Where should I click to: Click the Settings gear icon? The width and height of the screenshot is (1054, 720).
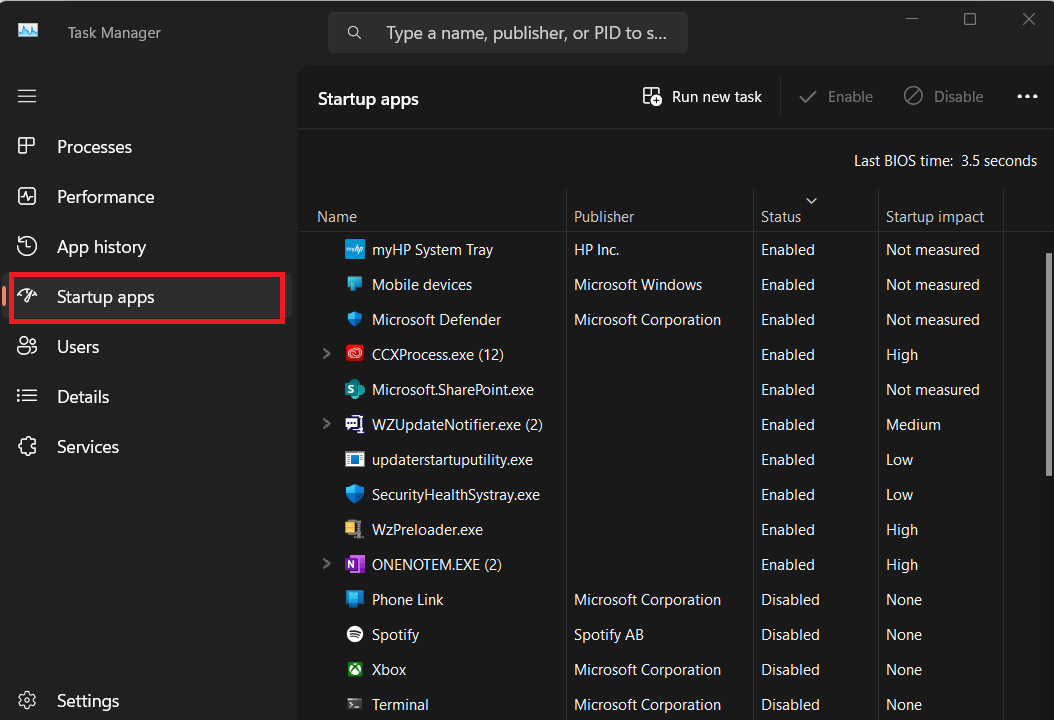[x=27, y=700]
